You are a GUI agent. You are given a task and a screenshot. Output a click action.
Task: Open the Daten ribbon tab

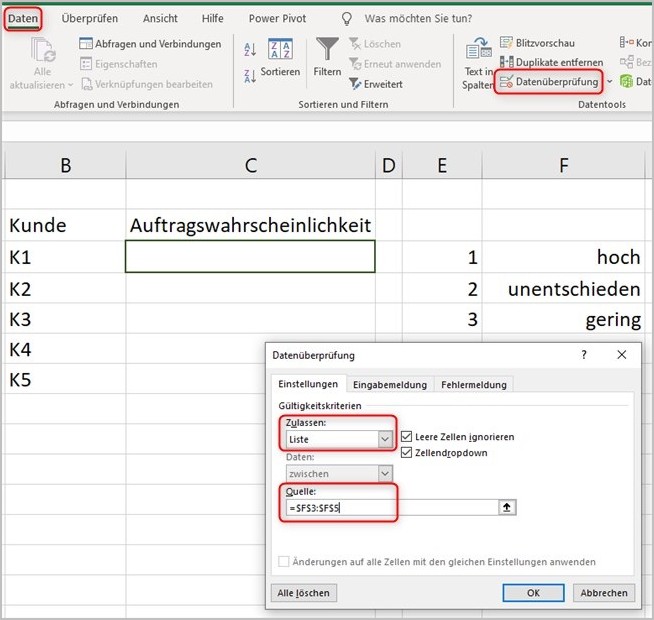click(x=23, y=19)
